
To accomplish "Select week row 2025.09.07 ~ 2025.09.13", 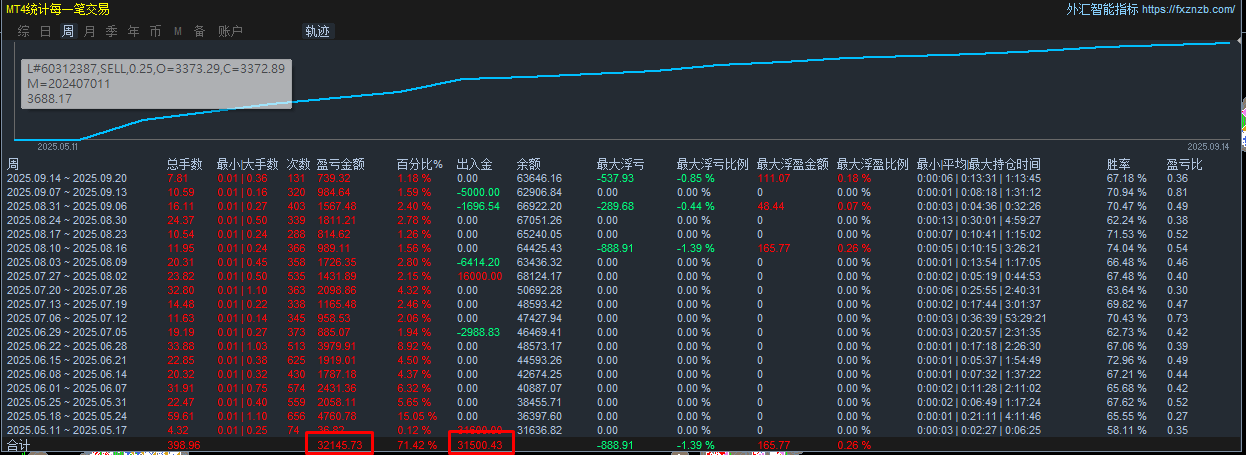I will pyautogui.click(x=623, y=191).
